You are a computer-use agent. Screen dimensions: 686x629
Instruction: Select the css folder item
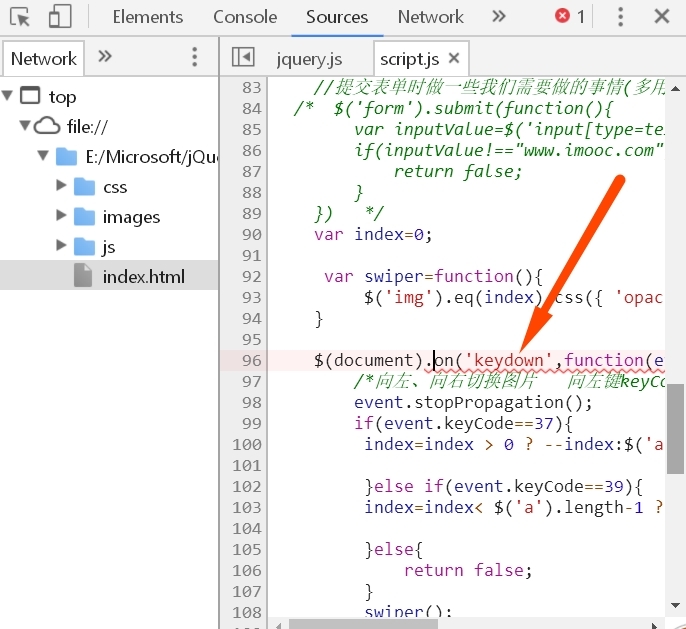[x=115, y=187]
